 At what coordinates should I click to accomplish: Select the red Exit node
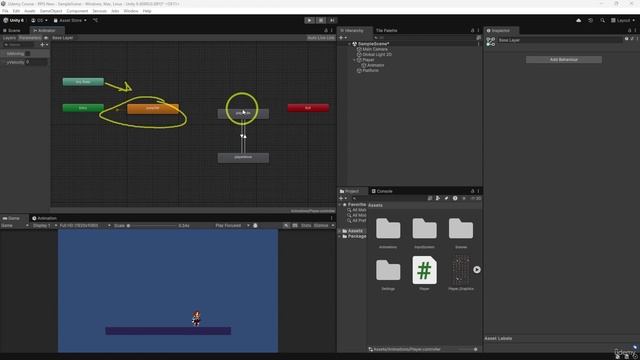pos(308,108)
